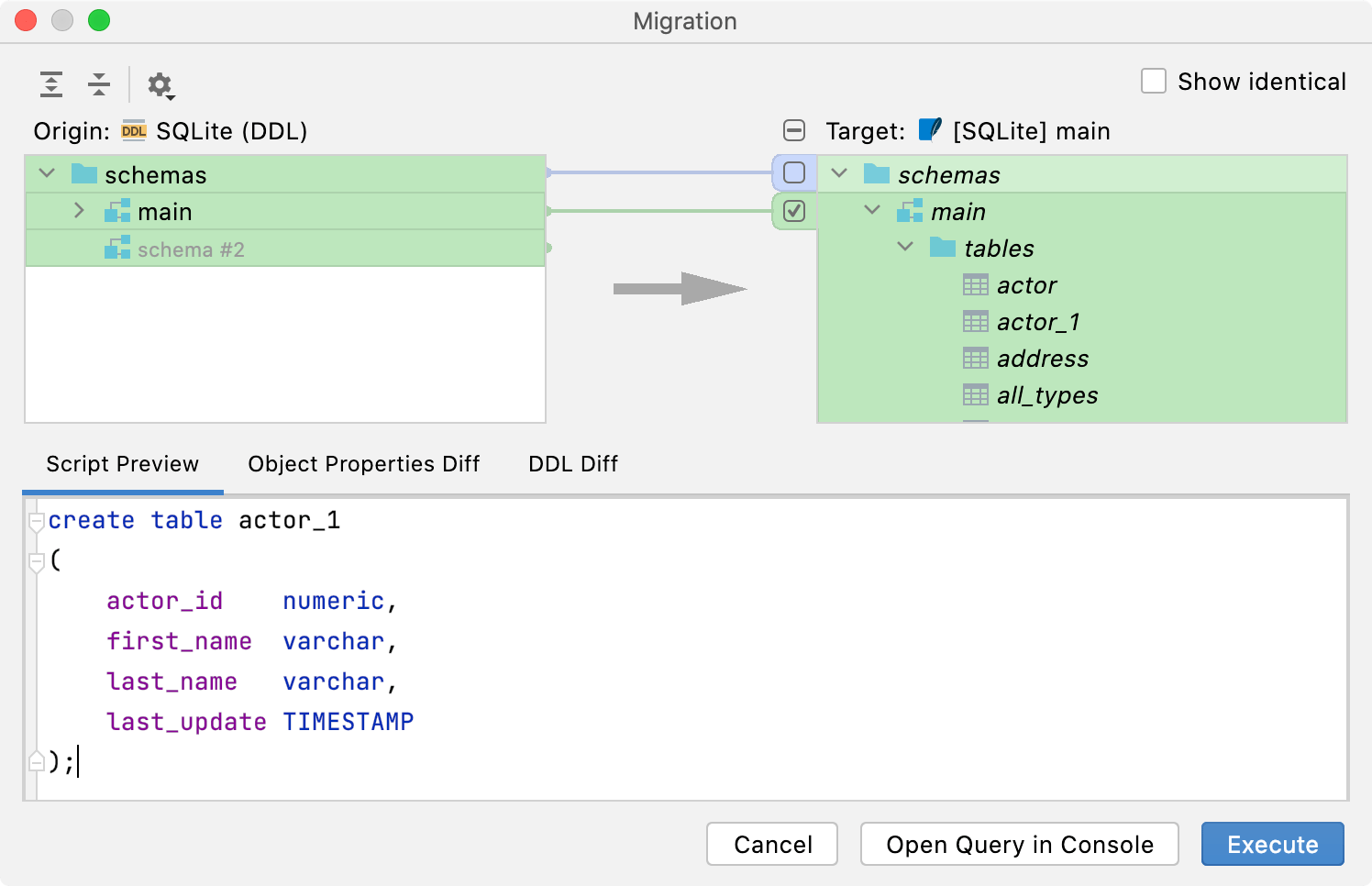1372x886 pixels.
Task: Select the actor table icon in target tree
Action: click(975, 284)
